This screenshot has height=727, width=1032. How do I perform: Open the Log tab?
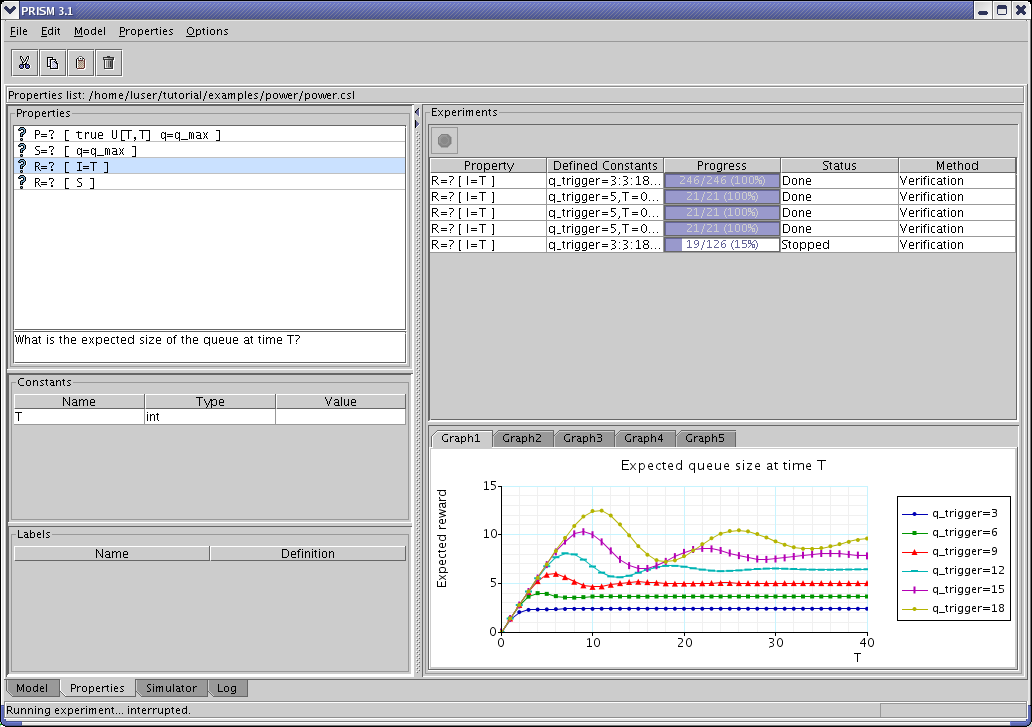point(226,688)
